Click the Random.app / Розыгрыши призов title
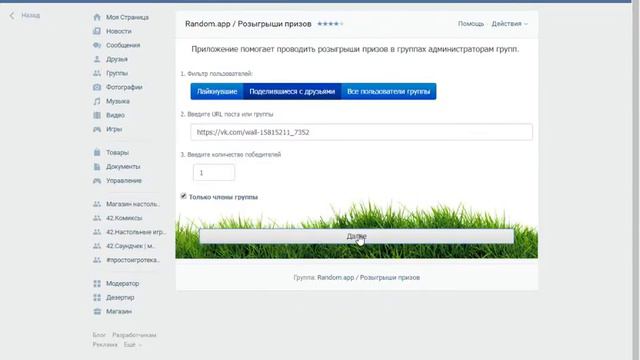The height and width of the screenshot is (360, 640). tap(248, 24)
